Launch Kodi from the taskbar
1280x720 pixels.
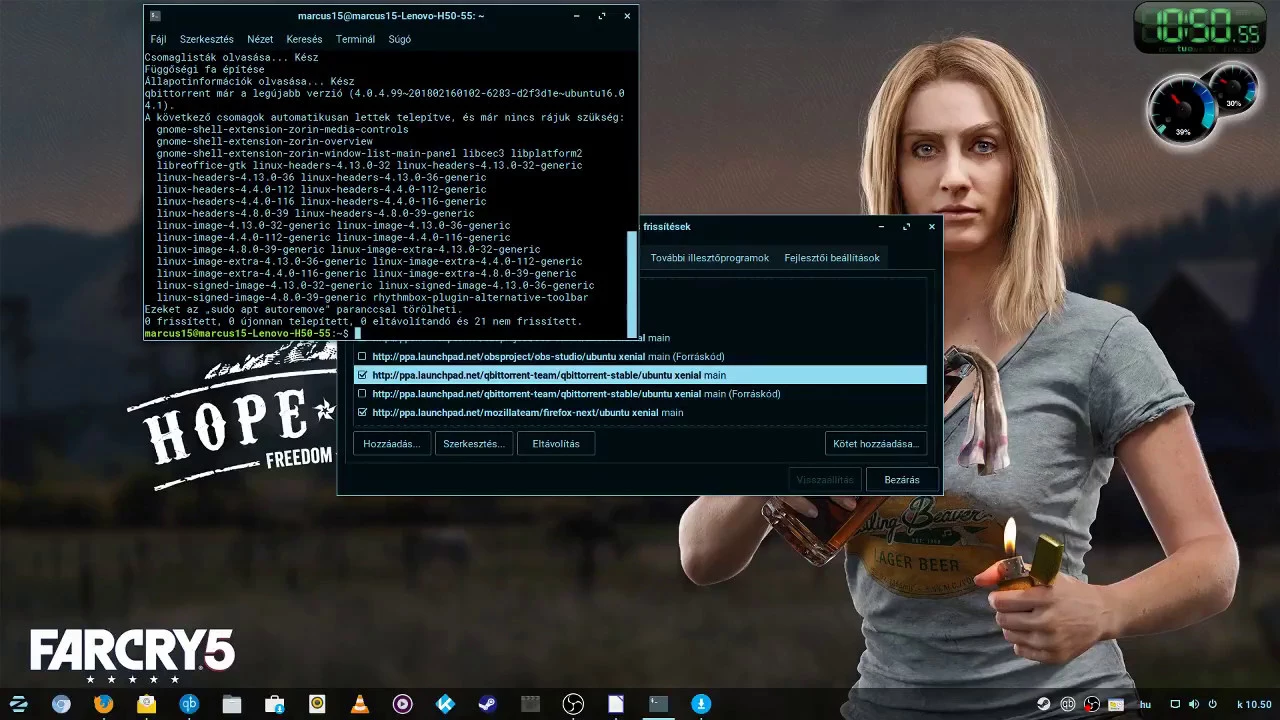point(445,704)
